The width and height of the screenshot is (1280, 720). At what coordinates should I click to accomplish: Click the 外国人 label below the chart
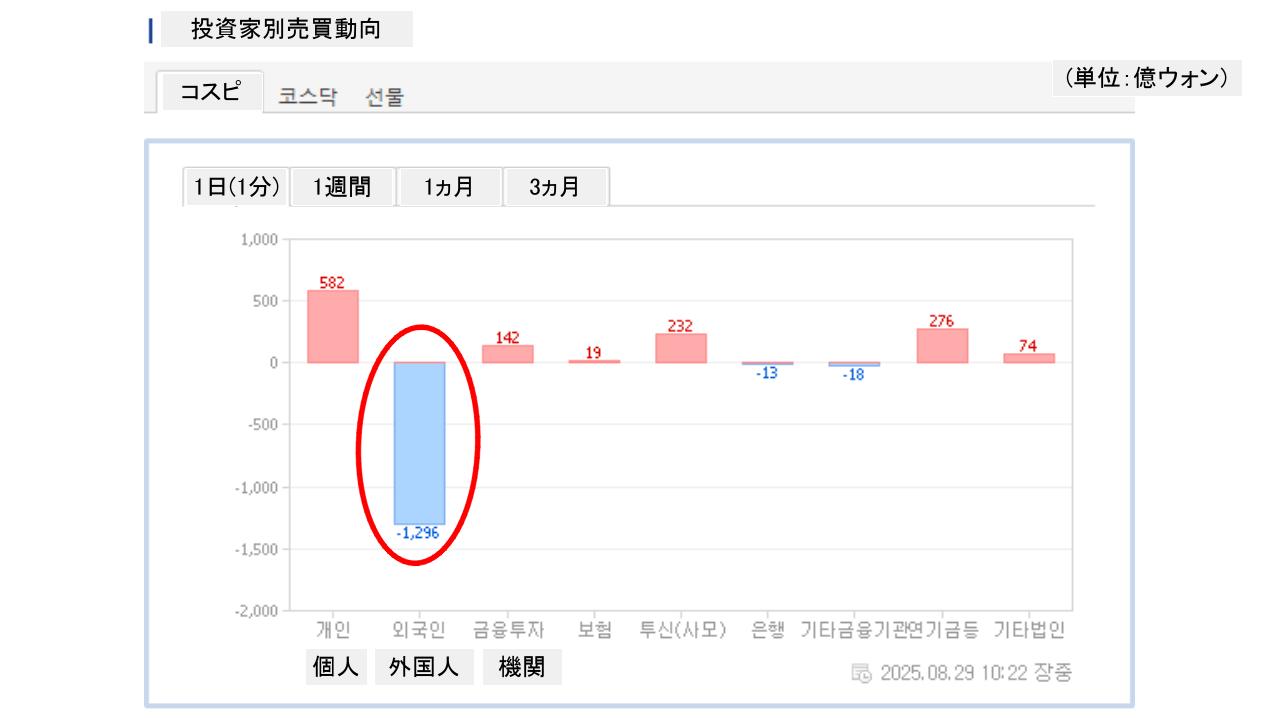pos(424,667)
